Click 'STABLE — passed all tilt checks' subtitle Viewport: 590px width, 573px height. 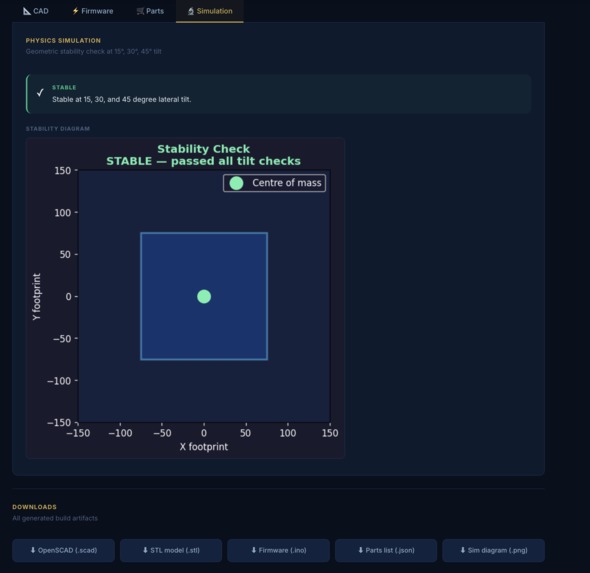(204, 161)
